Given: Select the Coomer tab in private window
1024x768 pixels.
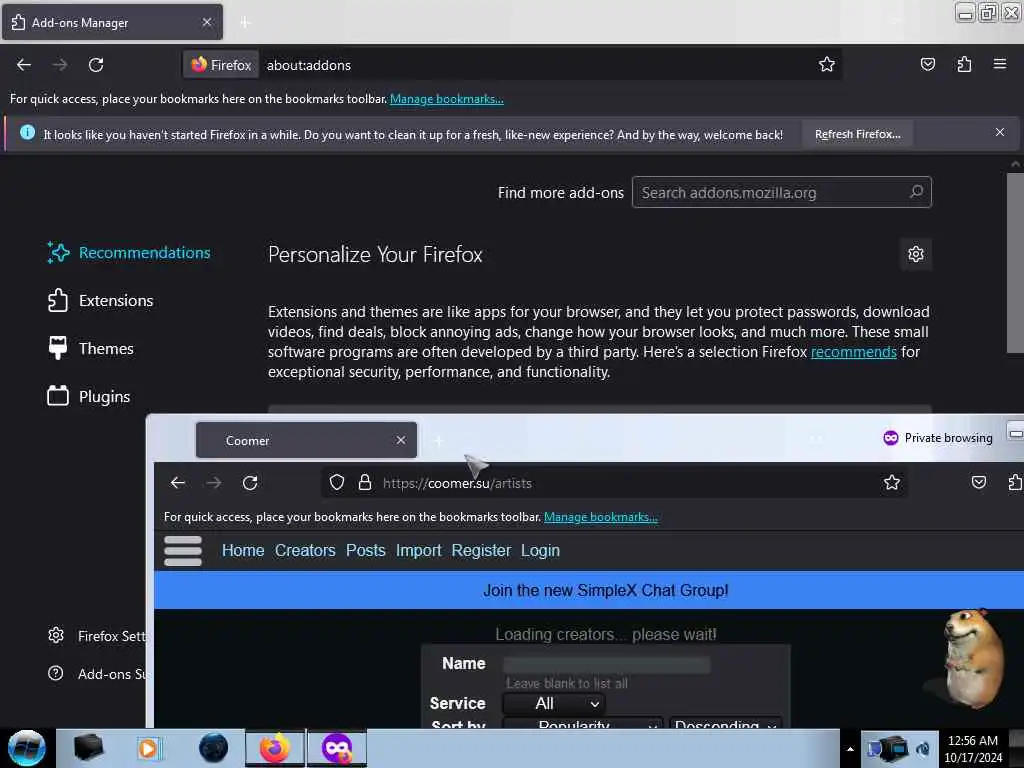Looking at the screenshot, I should (306, 440).
